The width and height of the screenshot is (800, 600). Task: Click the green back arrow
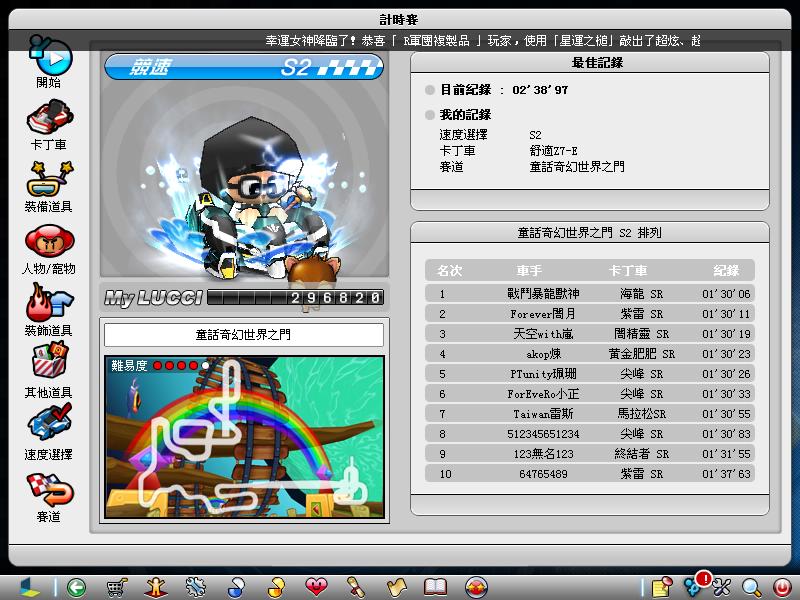[76, 587]
